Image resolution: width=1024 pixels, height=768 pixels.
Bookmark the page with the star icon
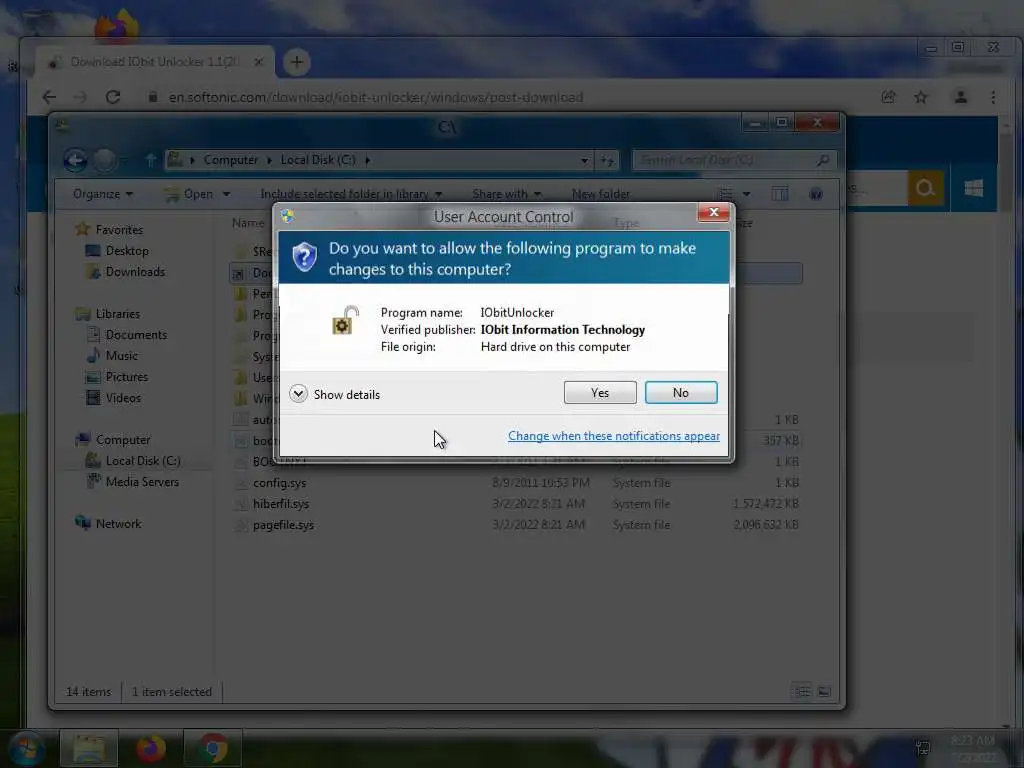pyautogui.click(x=921, y=97)
